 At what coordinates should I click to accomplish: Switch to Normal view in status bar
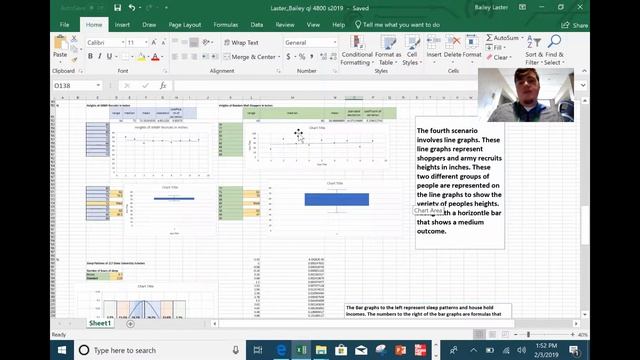click(479, 335)
